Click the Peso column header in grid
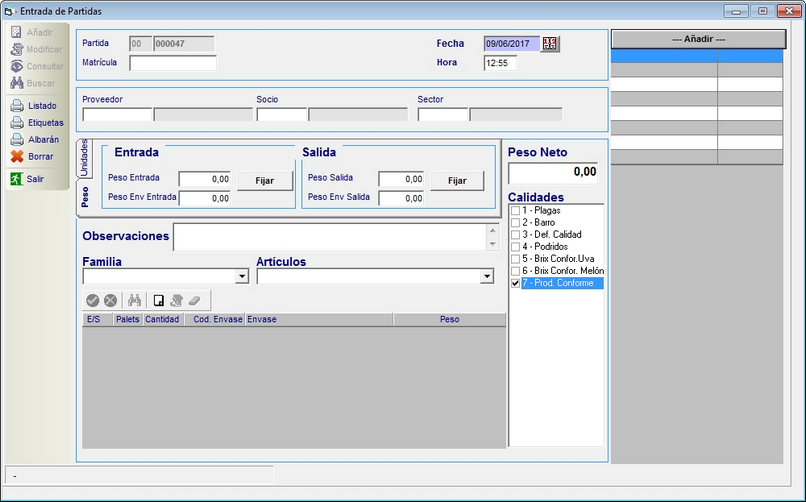The height and width of the screenshot is (502, 806). (449, 320)
